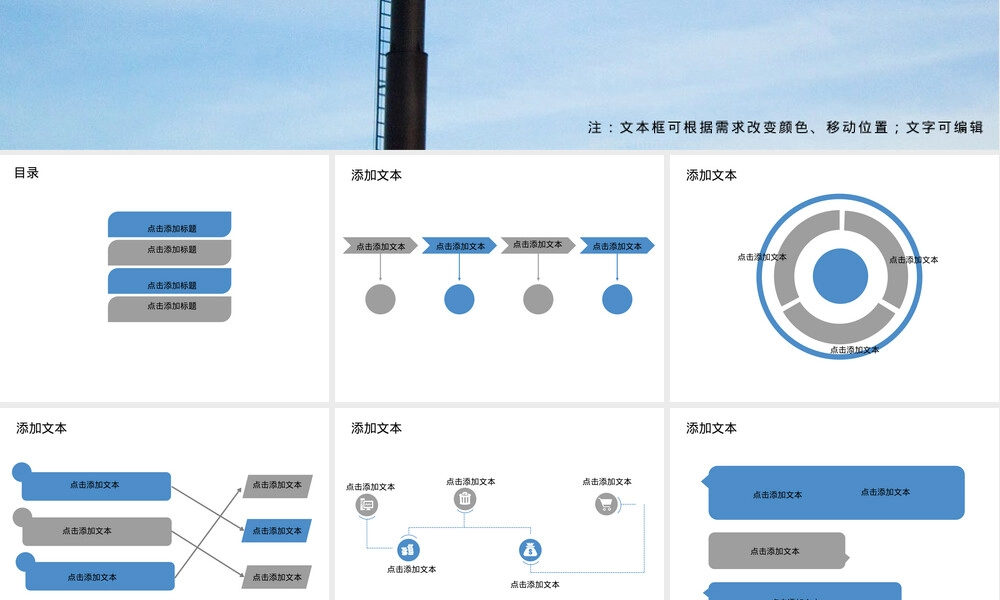Select the gray speech bubble 点击添加文本
The height and width of the screenshot is (600, 1000).
pos(779,551)
